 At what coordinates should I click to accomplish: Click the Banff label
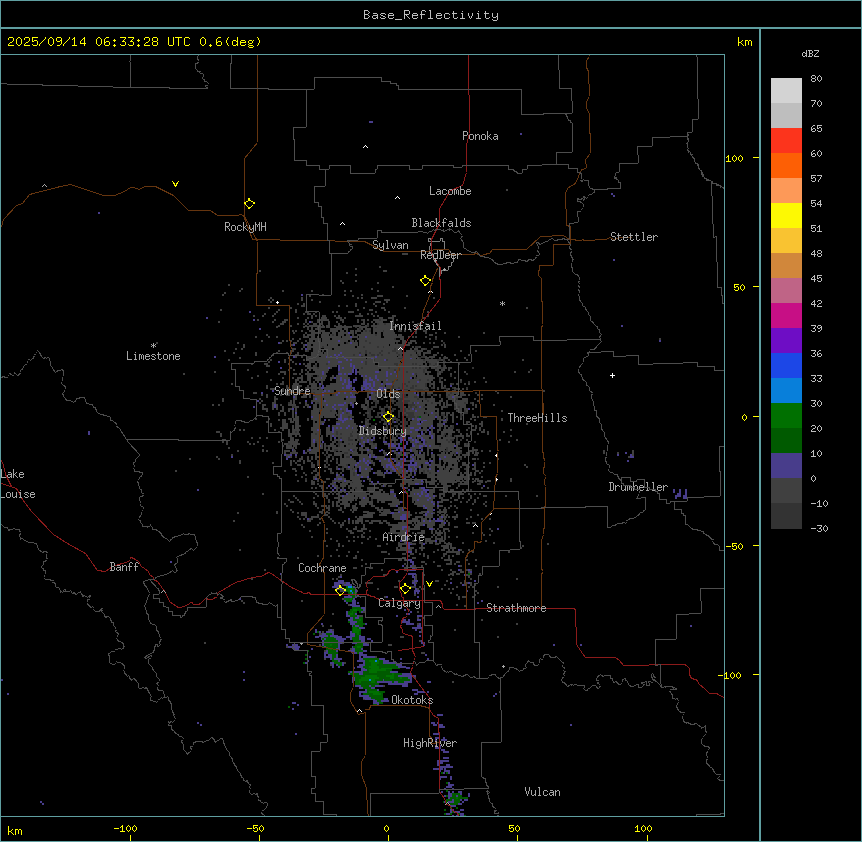pos(124,567)
